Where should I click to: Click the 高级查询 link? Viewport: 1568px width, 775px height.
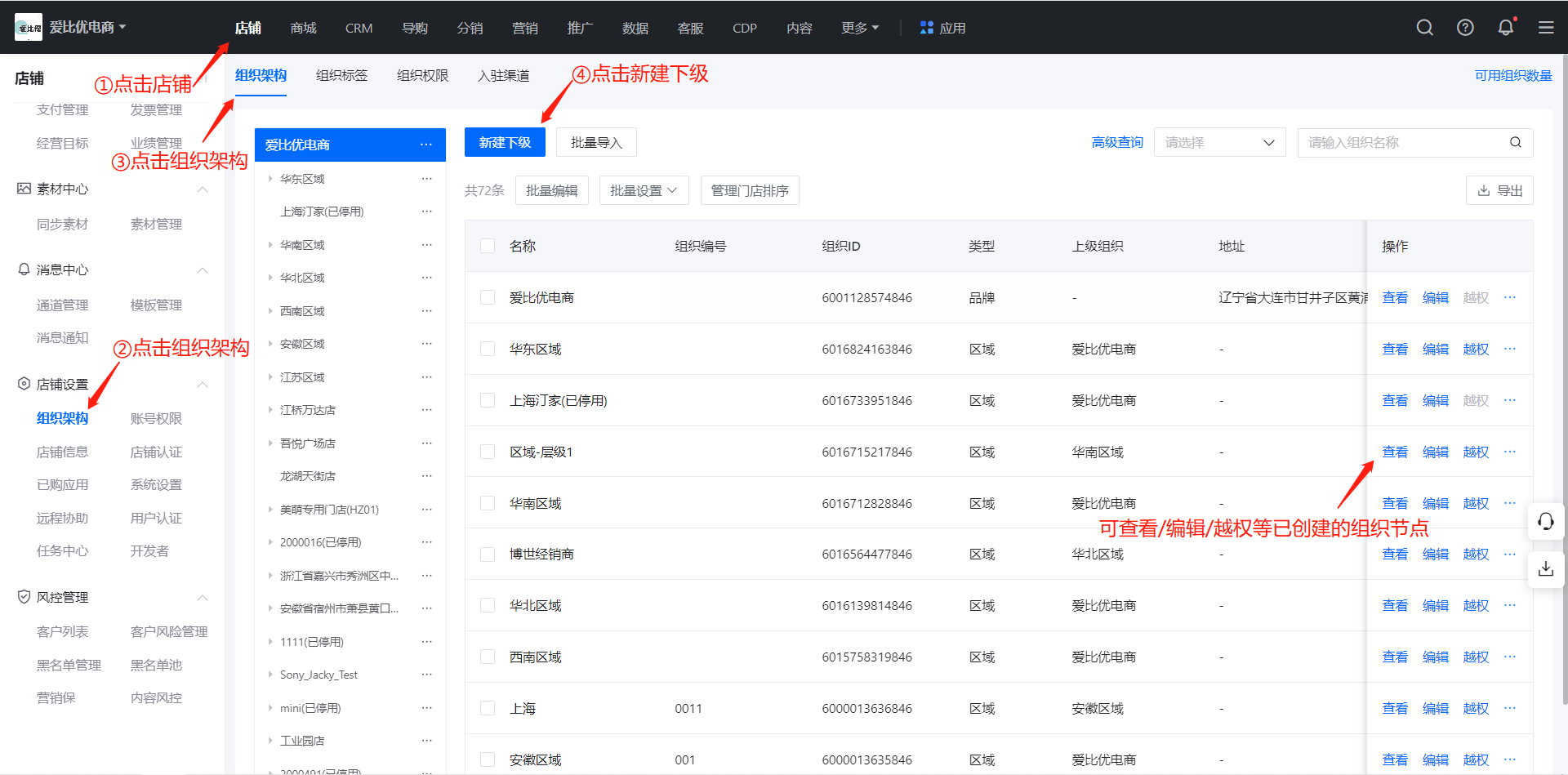1117,142
